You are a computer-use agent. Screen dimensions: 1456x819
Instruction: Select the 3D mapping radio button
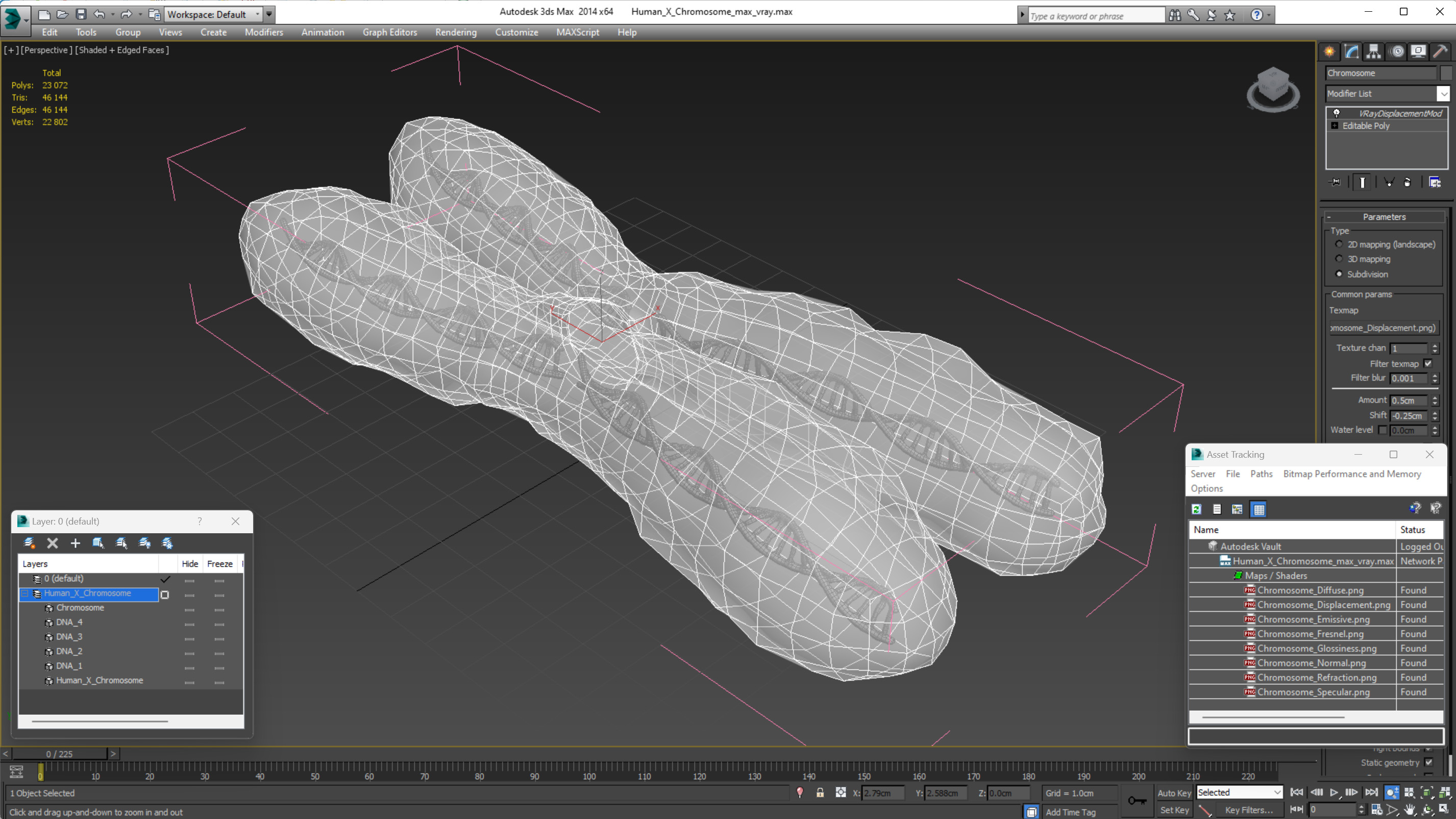[1339, 259]
